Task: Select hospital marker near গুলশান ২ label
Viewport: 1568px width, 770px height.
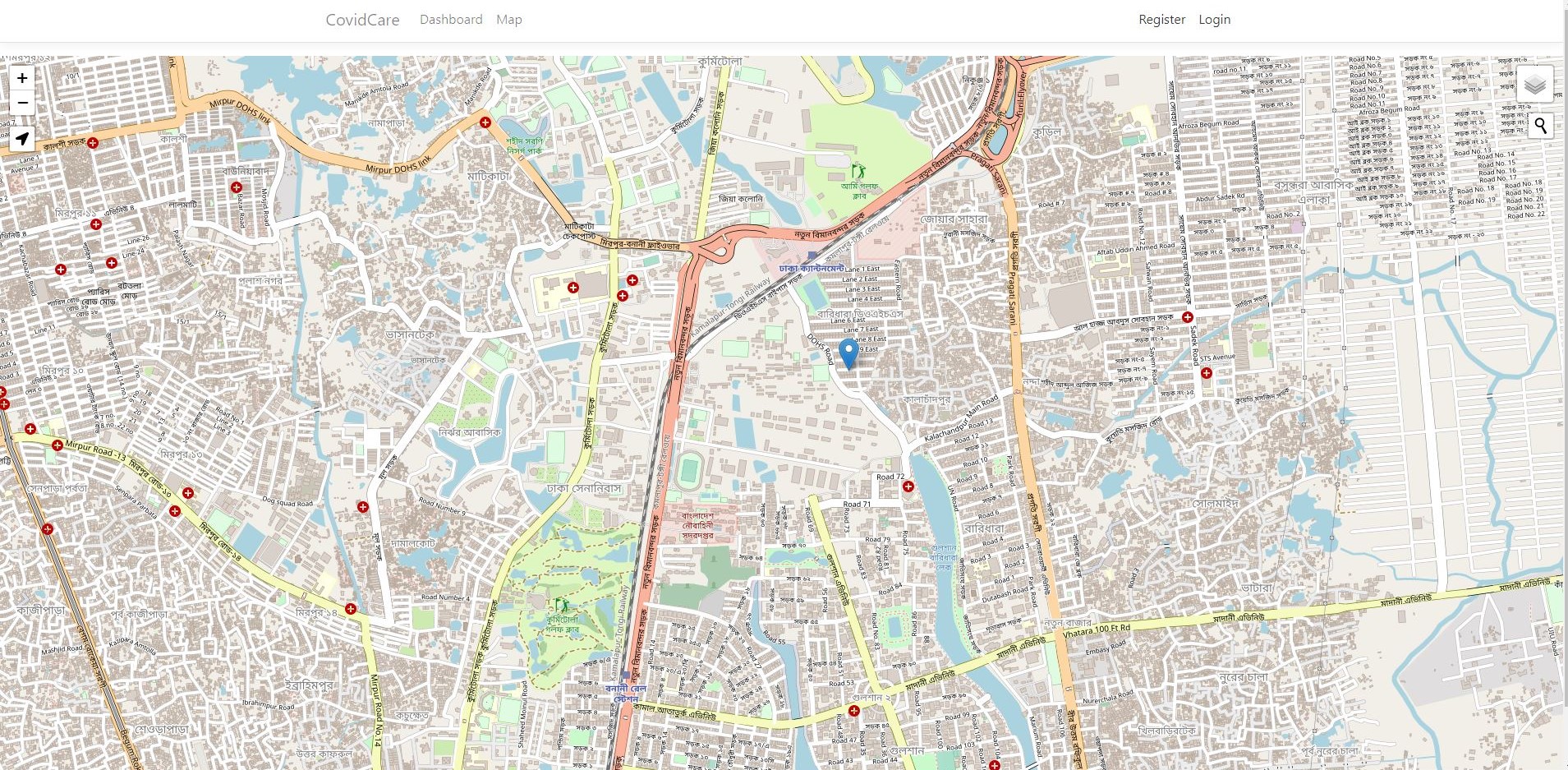Action: [x=853, y=711]
